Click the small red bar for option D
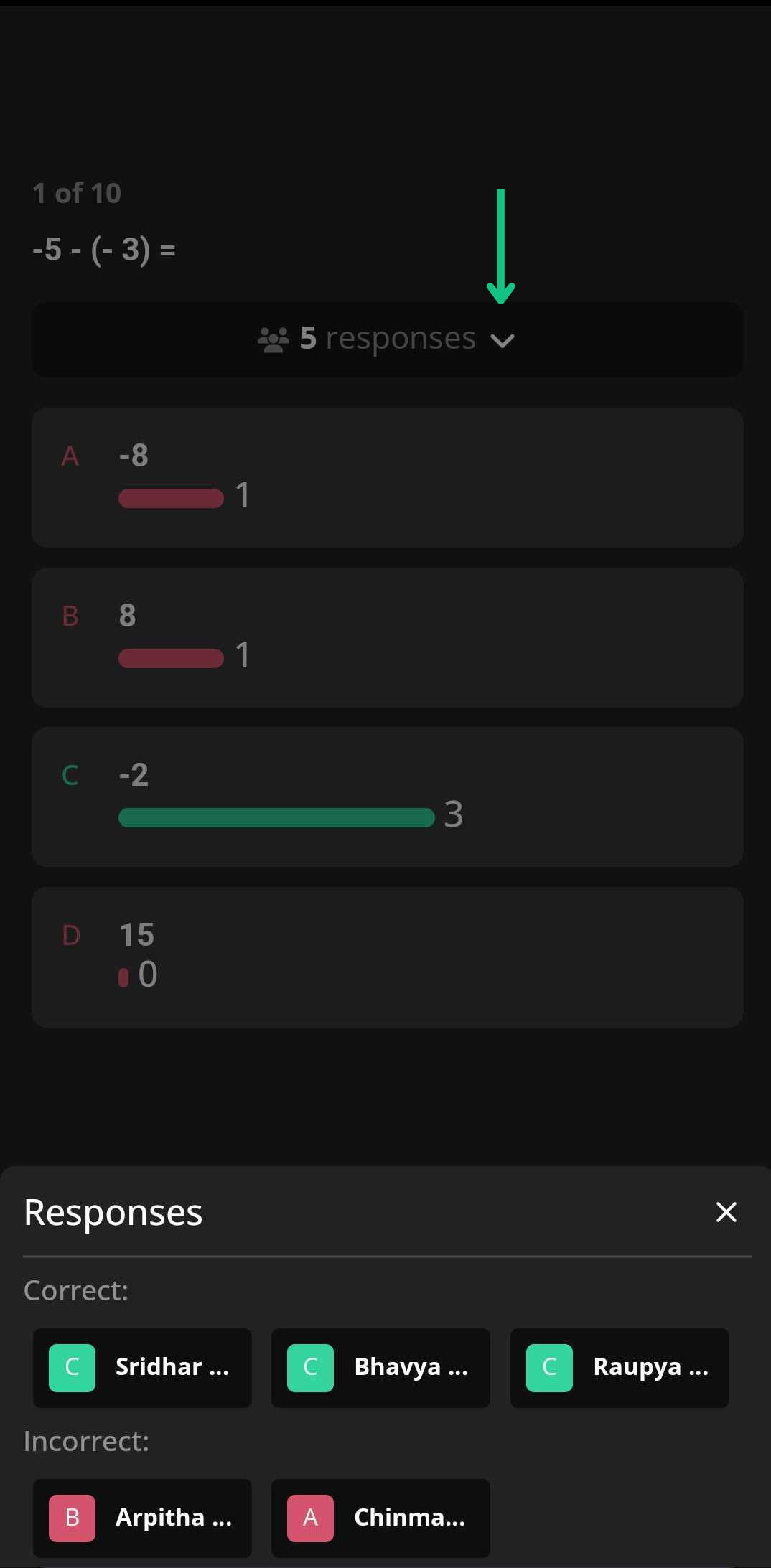Viewport: 771px width, 1568px height. coord(123,977)
